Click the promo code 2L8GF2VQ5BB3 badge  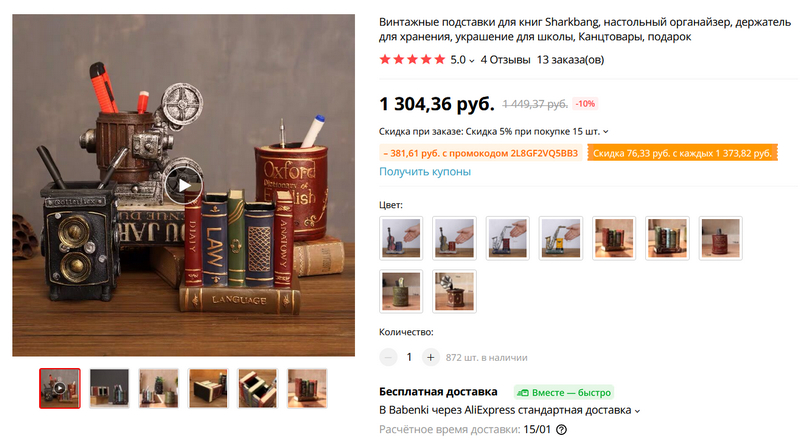click(481, 153)
